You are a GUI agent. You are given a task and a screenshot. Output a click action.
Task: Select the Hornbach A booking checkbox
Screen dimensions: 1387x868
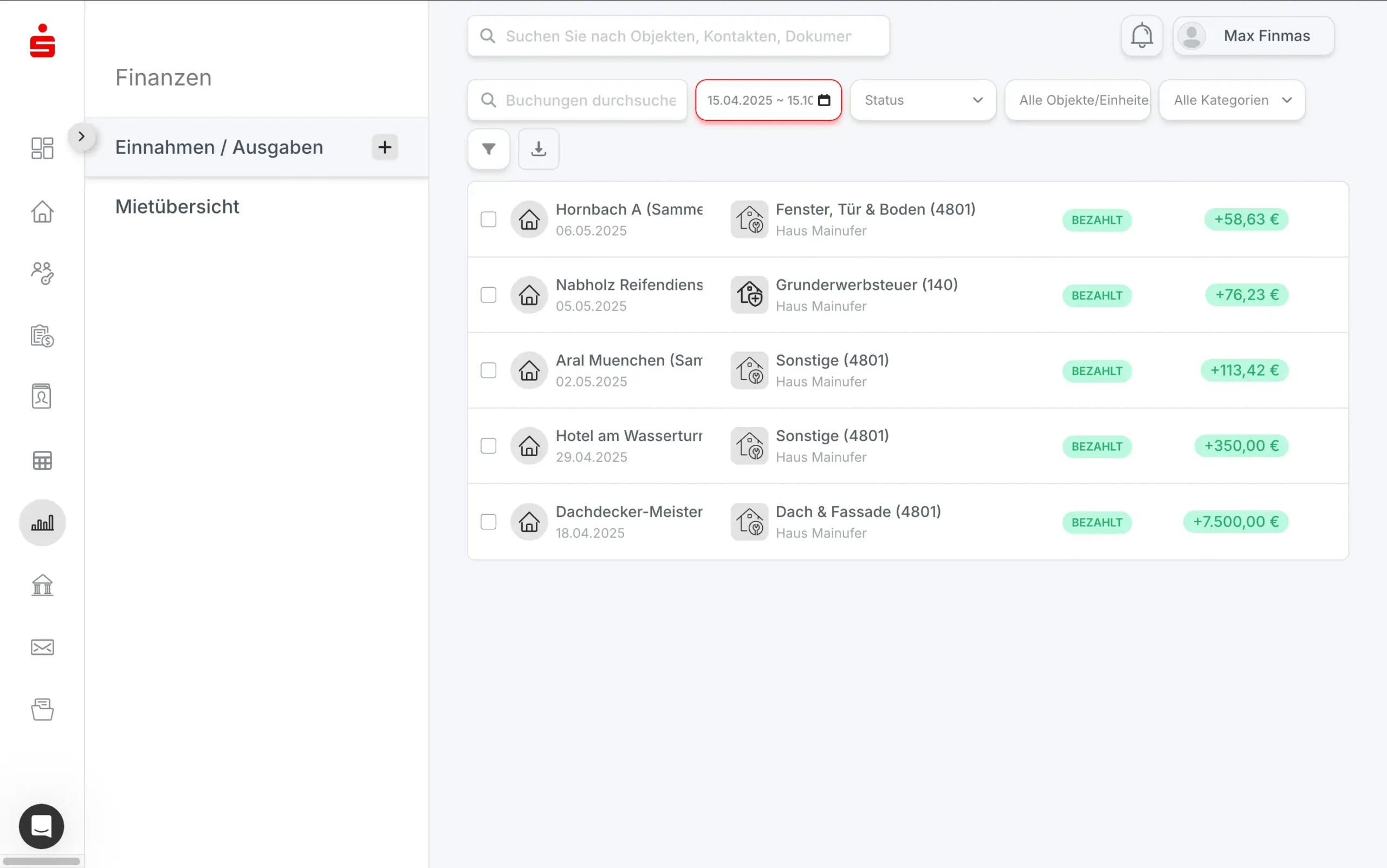[x=489, y=220]
